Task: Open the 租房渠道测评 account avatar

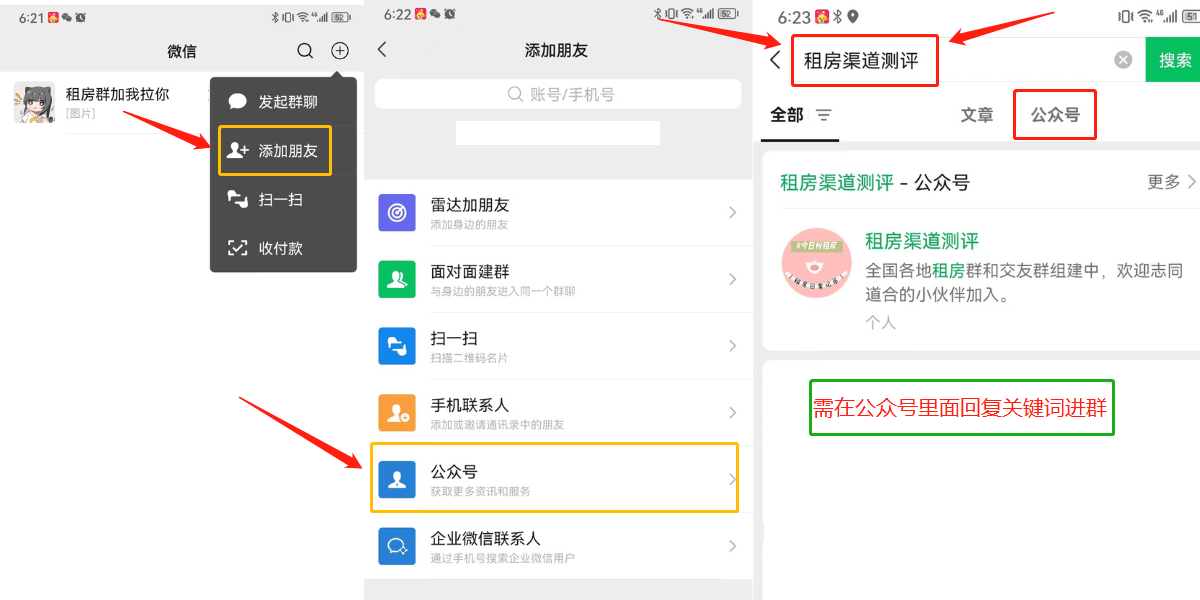Action: [816, 264]
